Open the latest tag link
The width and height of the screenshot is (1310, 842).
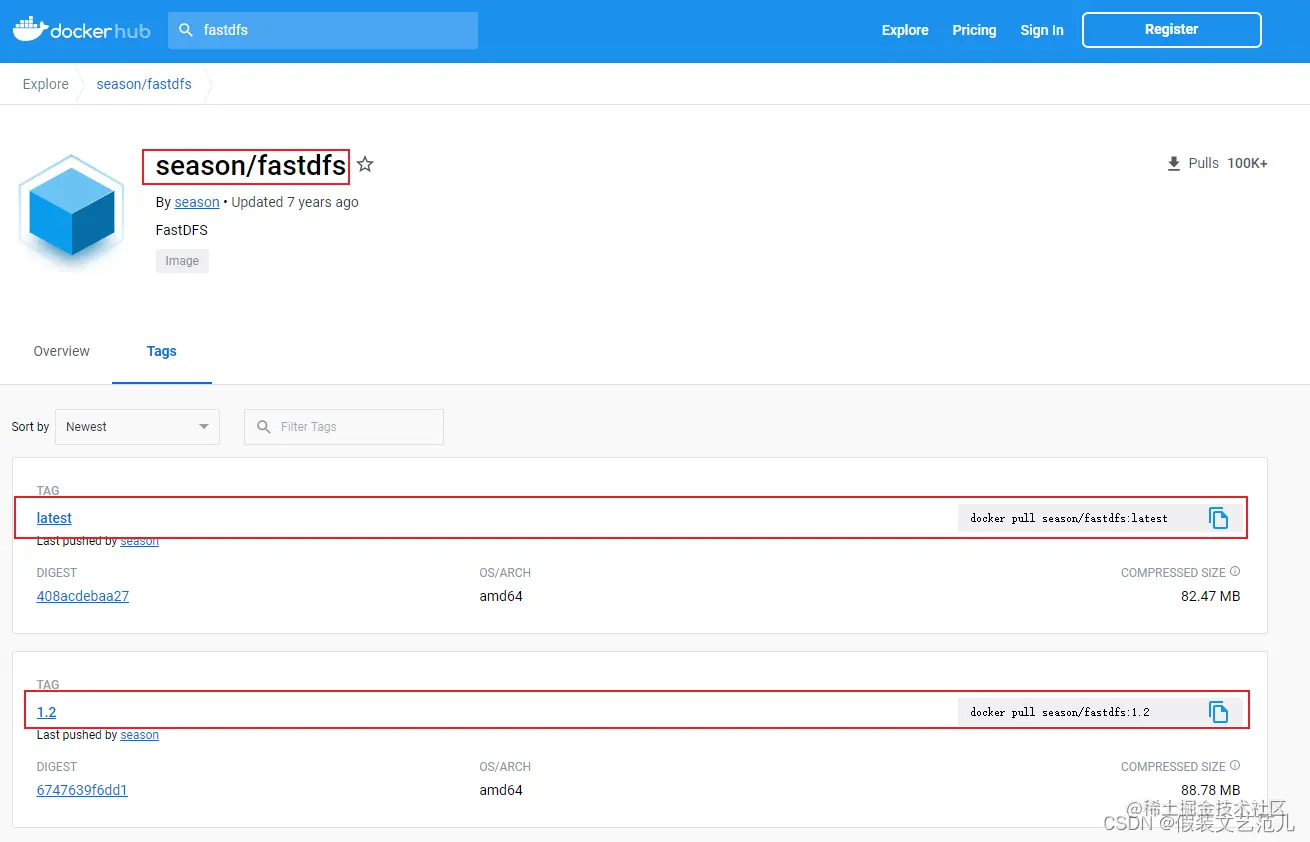point(54,518)
